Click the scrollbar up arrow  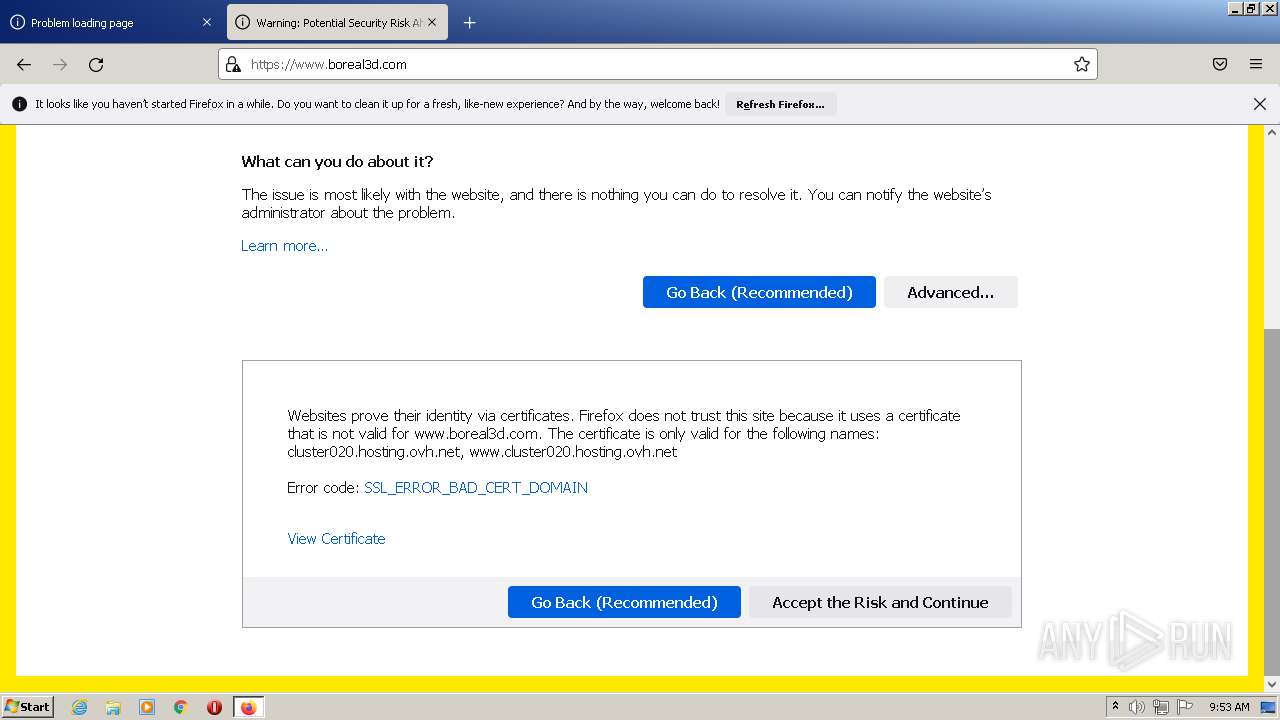click(1272, 132)
